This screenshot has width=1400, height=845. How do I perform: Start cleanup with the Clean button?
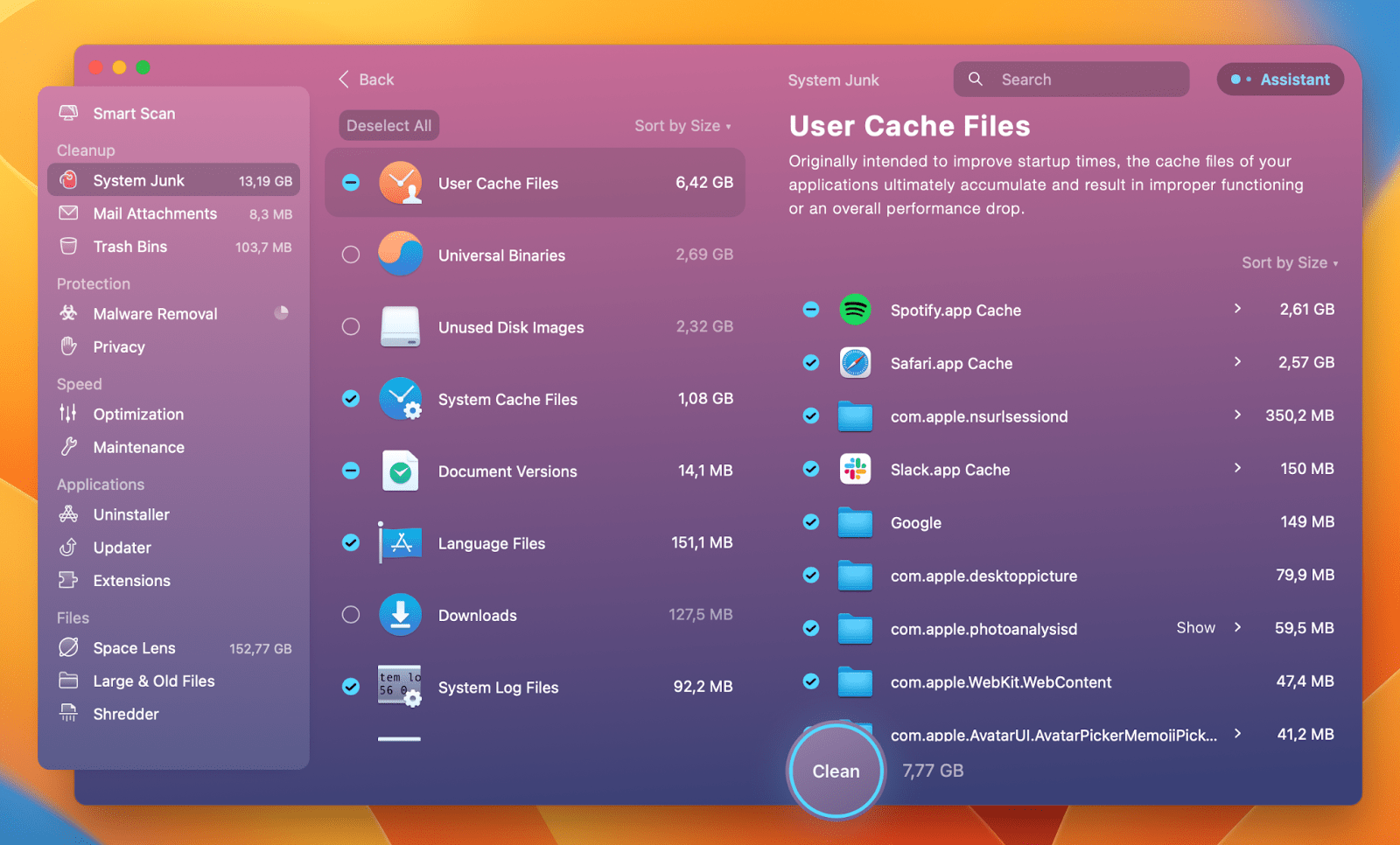[836, 771]
